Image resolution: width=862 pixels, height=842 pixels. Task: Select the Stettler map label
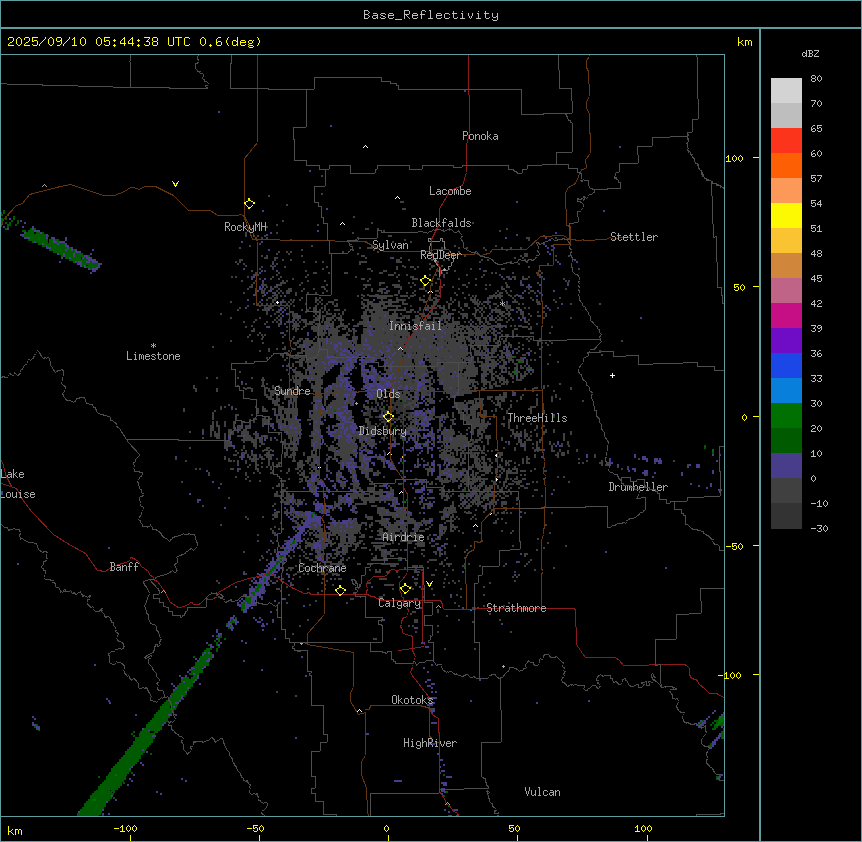[x=634, y=237]
